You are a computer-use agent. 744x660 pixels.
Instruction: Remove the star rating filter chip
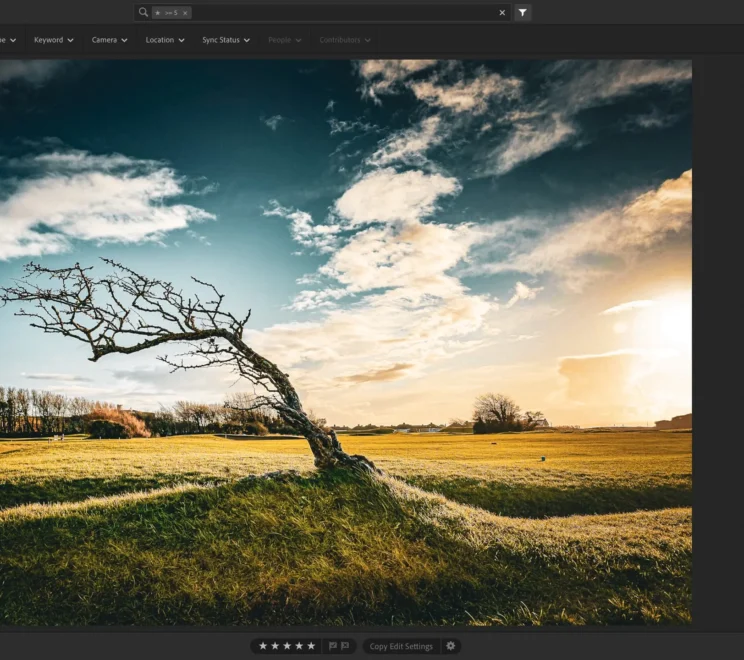click(185, 13)
